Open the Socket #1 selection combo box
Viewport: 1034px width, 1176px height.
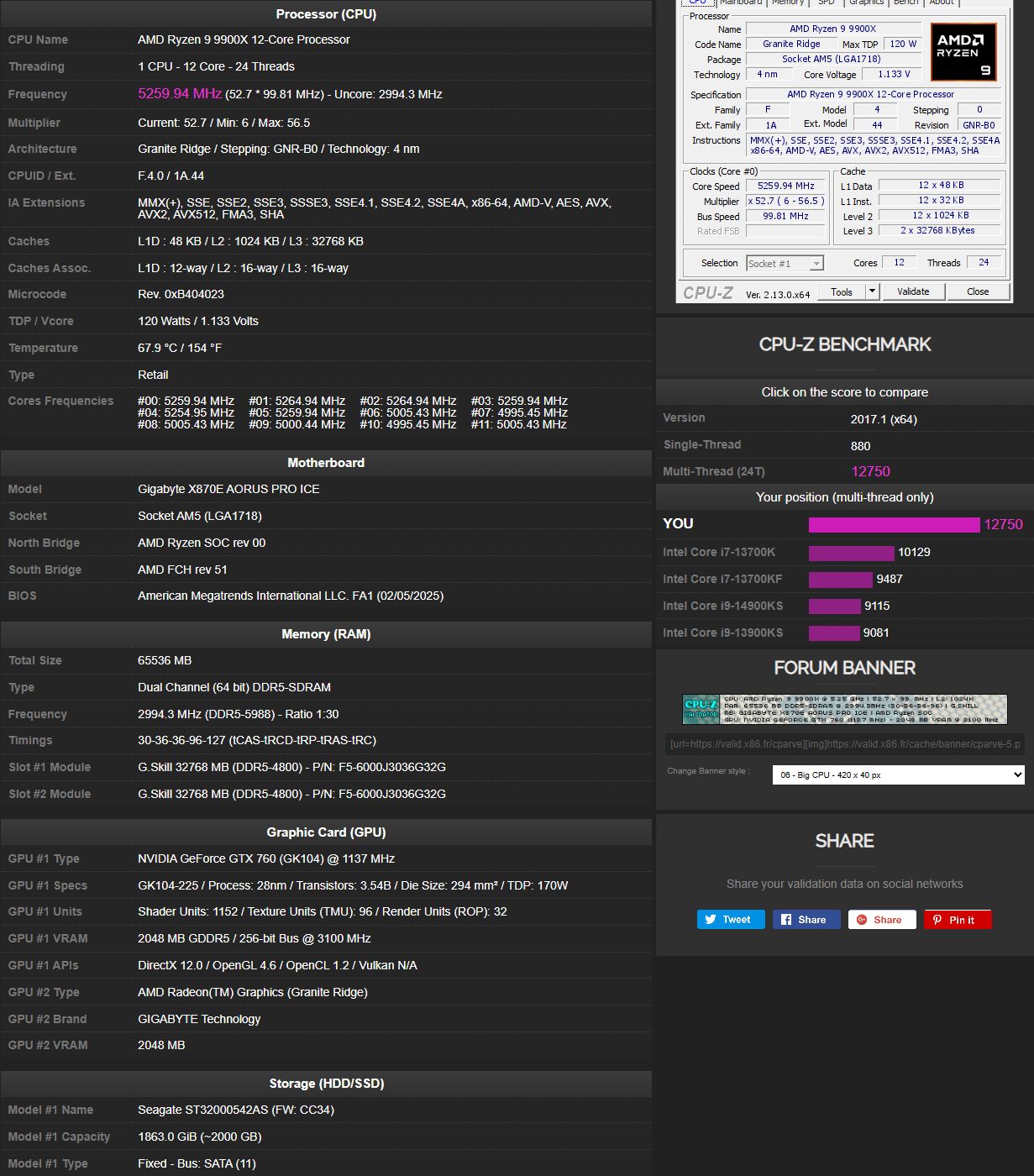(785, 264)
